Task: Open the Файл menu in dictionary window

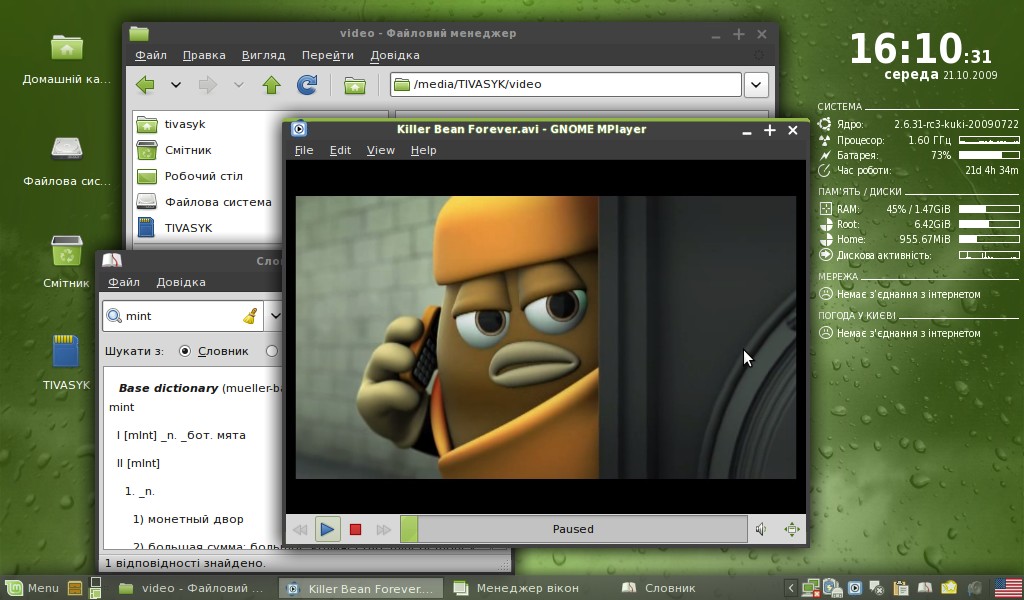Action: (123, 282)
